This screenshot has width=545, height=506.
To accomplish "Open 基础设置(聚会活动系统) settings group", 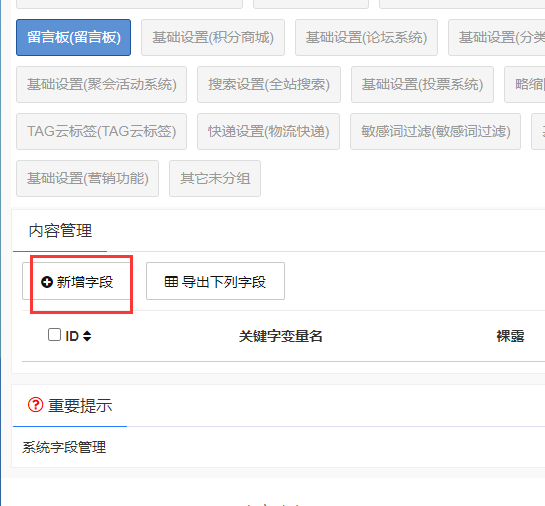I will 101,84.
